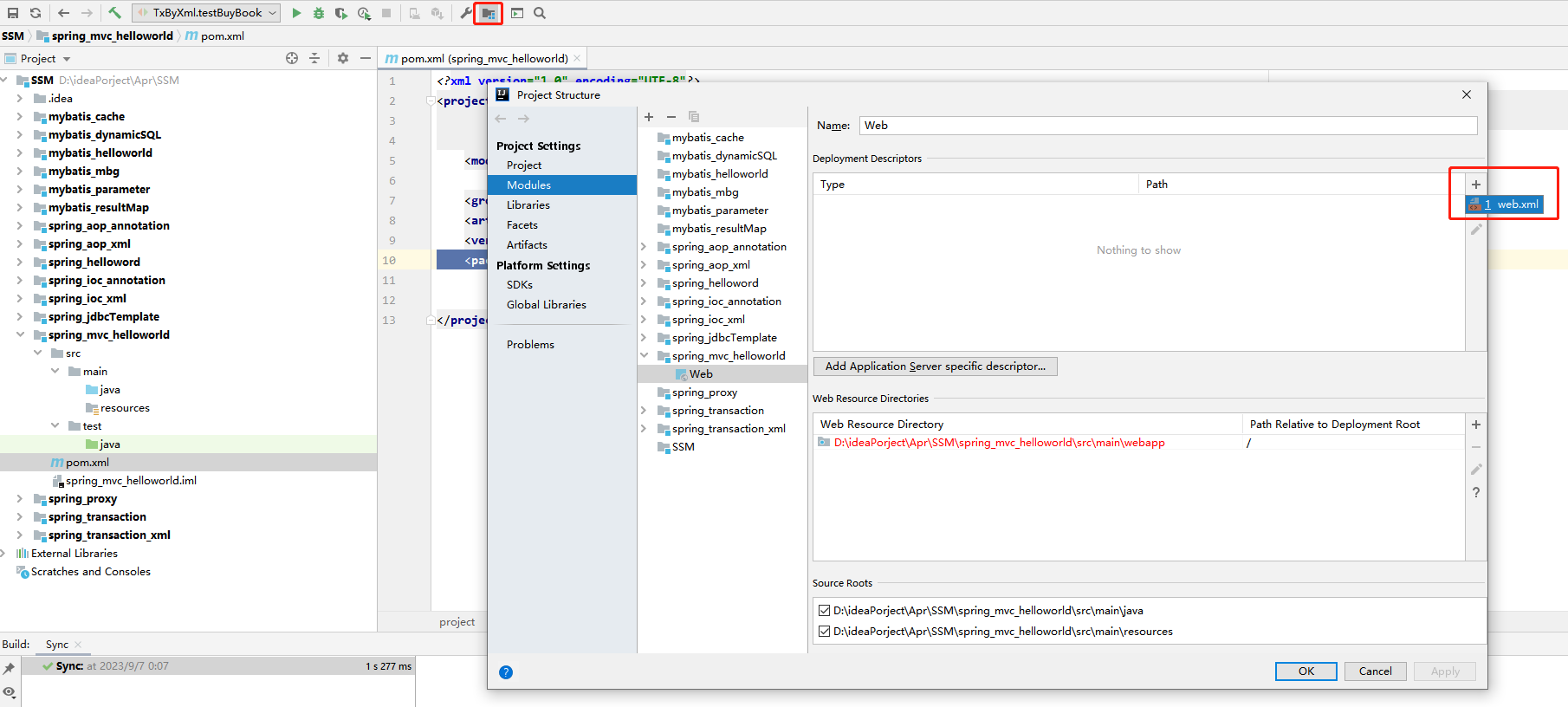Open the TxByXml.testBuyBook run configuration dropdown
The image size is (1568, 707).
pyautogui.click(x=206, y=13)
